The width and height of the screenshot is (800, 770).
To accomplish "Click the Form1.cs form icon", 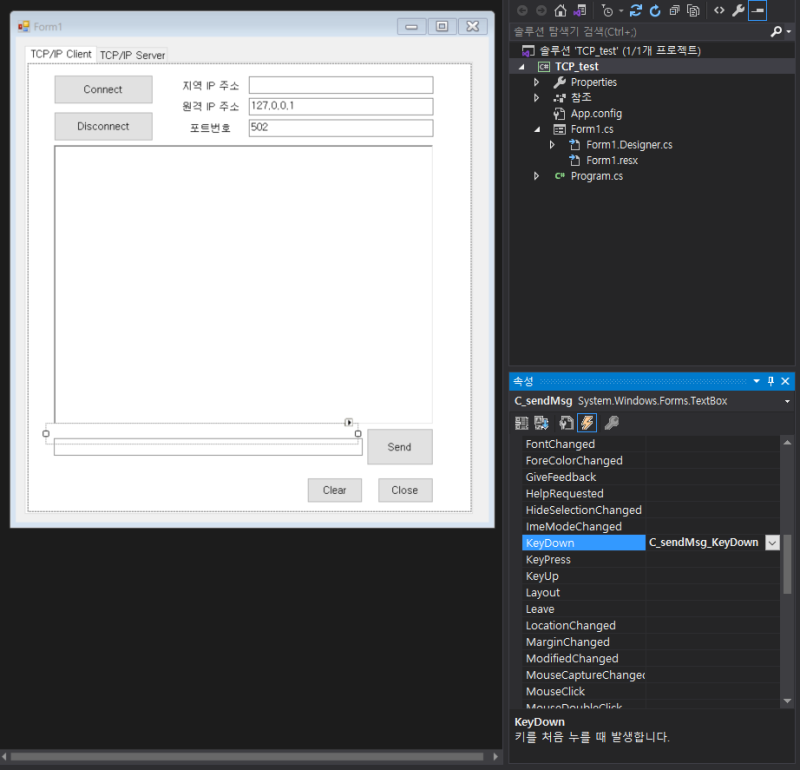I will click(560, 129).
